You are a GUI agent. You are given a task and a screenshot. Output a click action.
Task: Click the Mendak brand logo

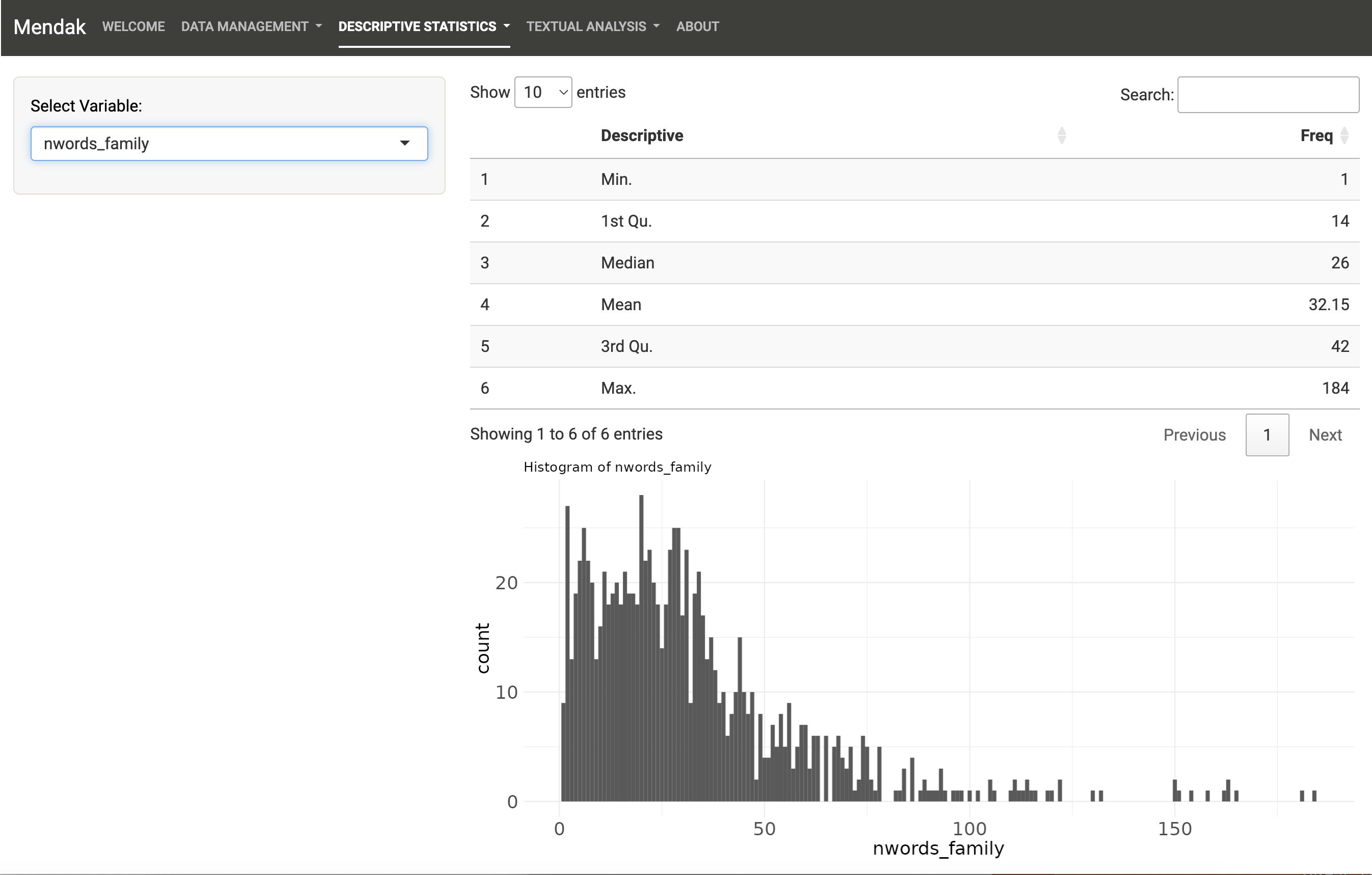click(x=49, y=27)
